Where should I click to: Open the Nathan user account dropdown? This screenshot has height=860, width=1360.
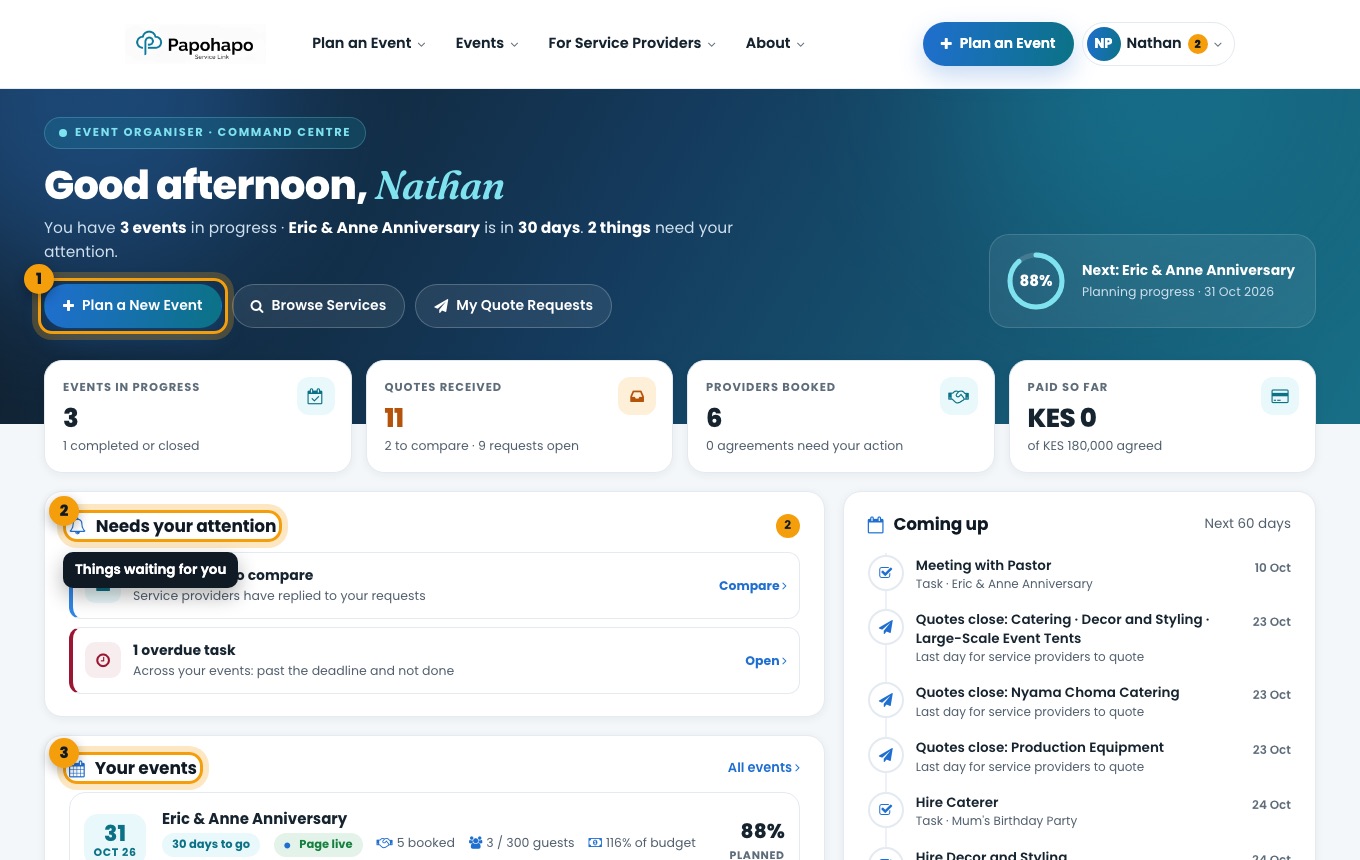pyautogui.click(x=1159, y=44)
